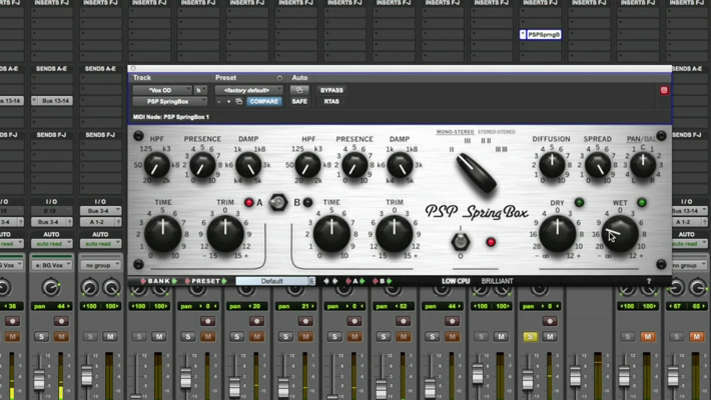Click the channel B TRIM knob
Viewport: 711px width, 400px height.
click(394, 234)
